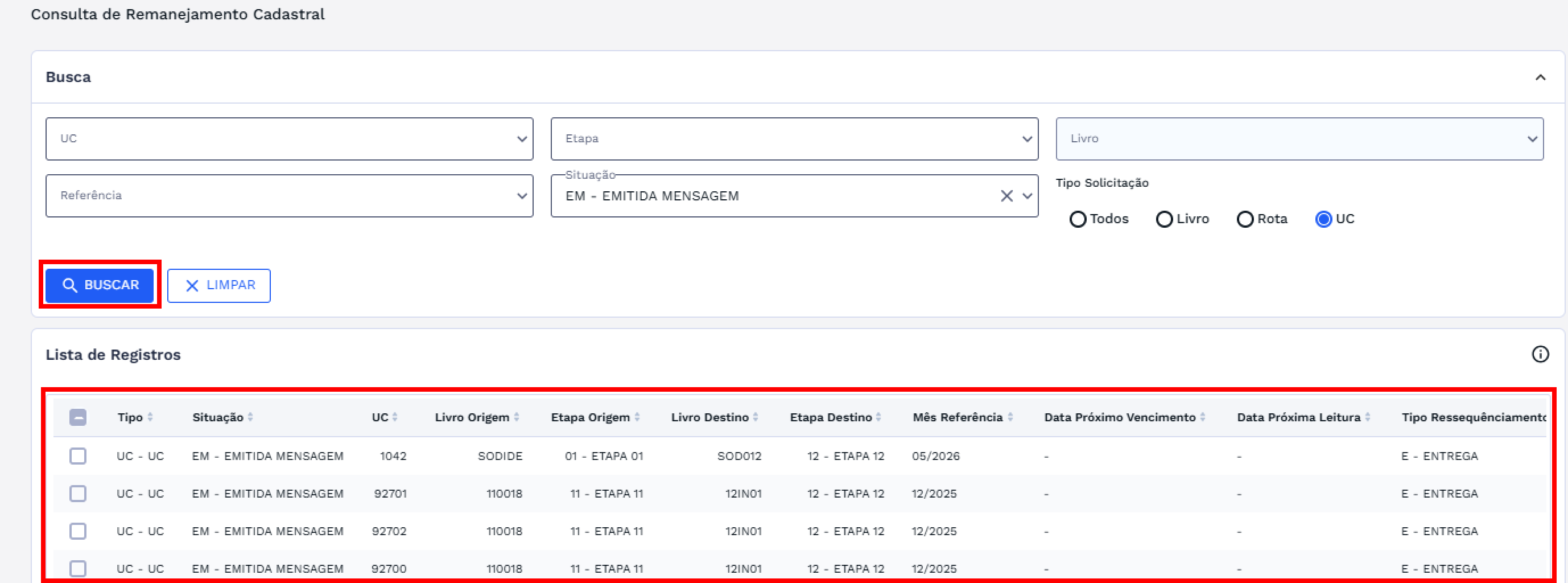This screenshot has height=583, width=1568.
Task: Collapse the Busca panel chevron
Action: (1541, 77)
